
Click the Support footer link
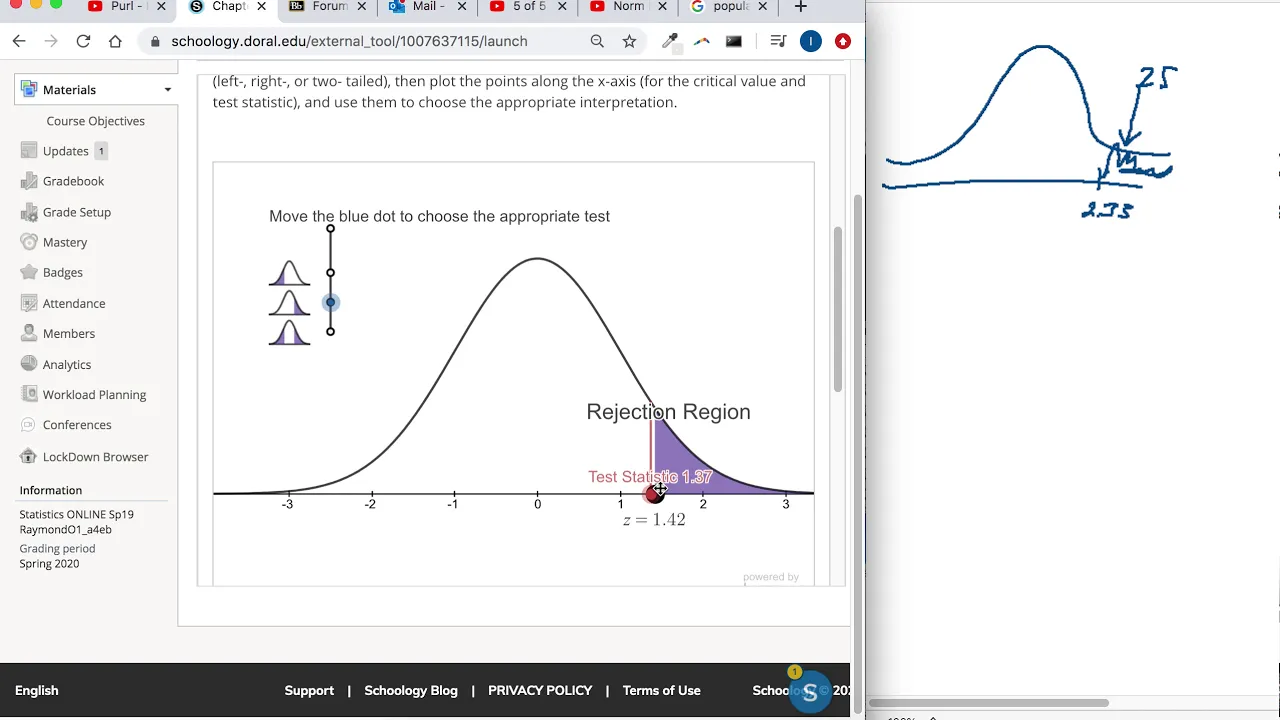coord(309,691)
